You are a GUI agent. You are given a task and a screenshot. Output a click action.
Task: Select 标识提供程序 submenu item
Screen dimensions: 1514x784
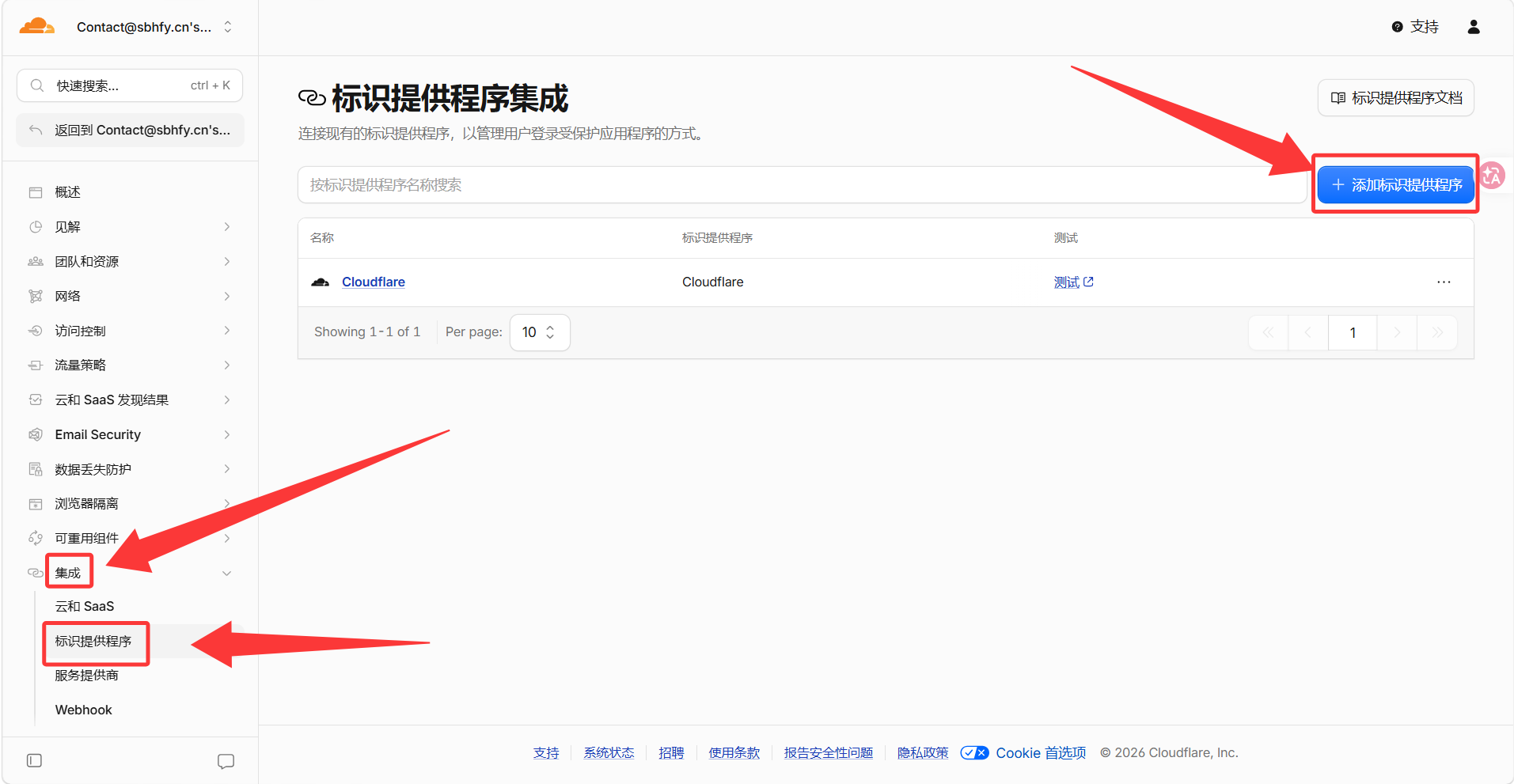click(x=93, y=641)
